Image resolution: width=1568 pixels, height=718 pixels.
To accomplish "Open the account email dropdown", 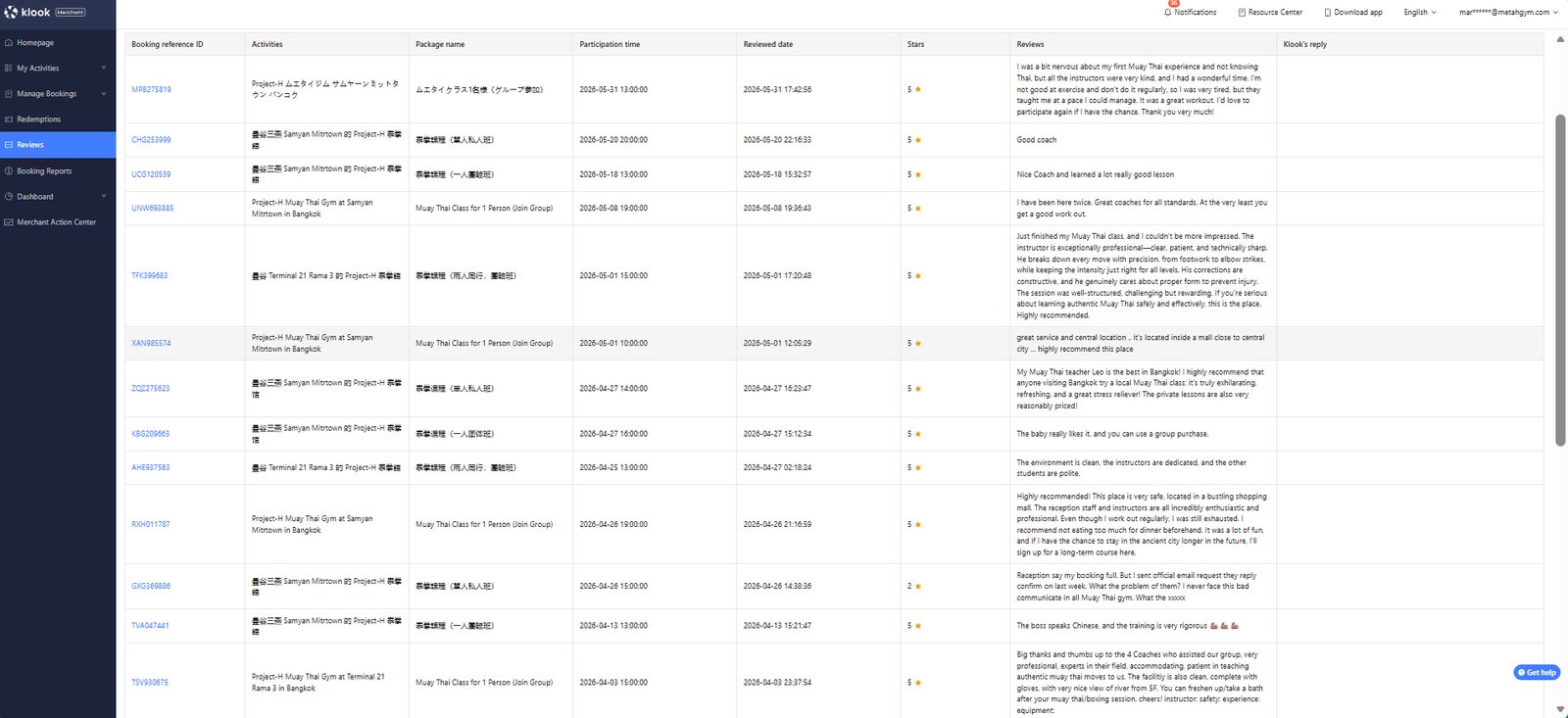I will coord(1508,13).
